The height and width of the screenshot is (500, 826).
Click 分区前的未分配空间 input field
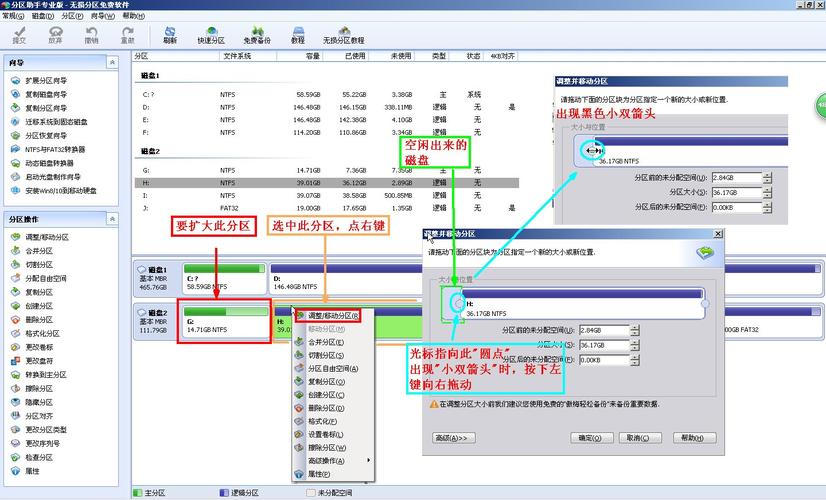point(604,330)
